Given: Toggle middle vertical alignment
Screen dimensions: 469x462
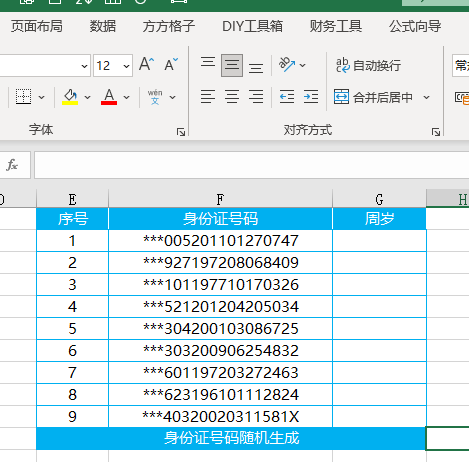Looking at the screenshot, I should [x=232, y=65].
